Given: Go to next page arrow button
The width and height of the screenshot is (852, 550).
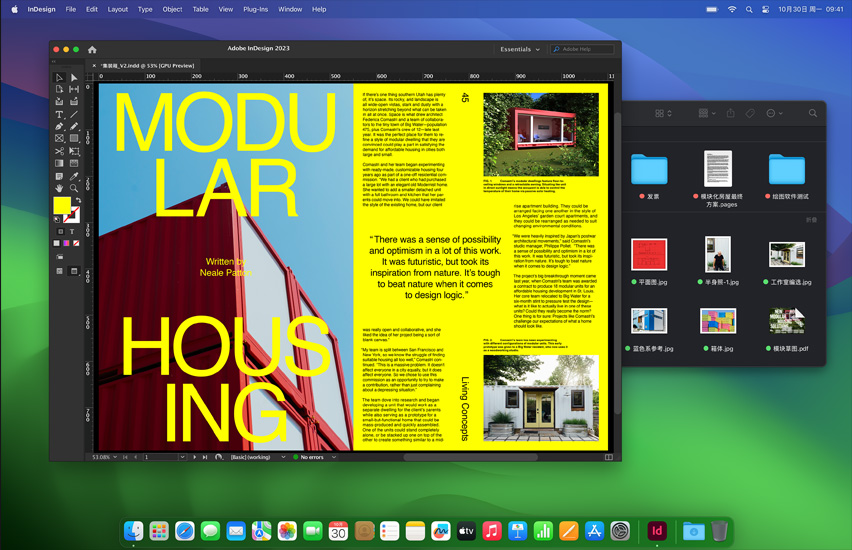Looking at the screenshot, I should pos(193,457).
